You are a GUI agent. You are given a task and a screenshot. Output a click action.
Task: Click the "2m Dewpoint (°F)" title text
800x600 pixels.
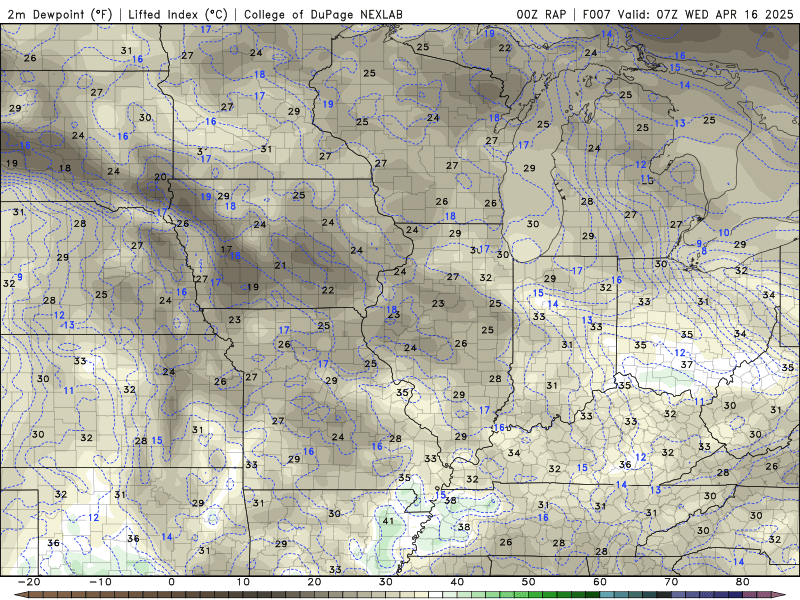point(60,14)
